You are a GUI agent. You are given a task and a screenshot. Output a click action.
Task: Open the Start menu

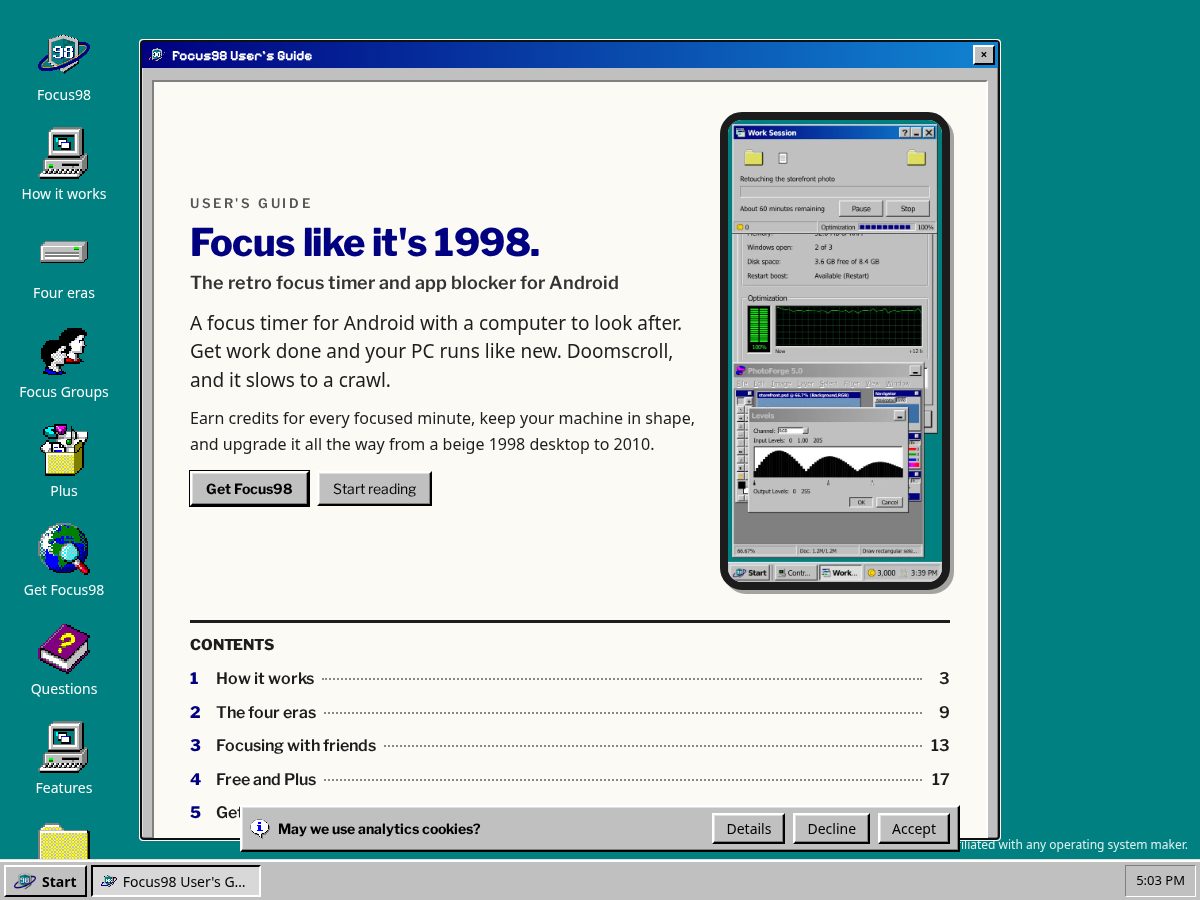coord(46,881)
